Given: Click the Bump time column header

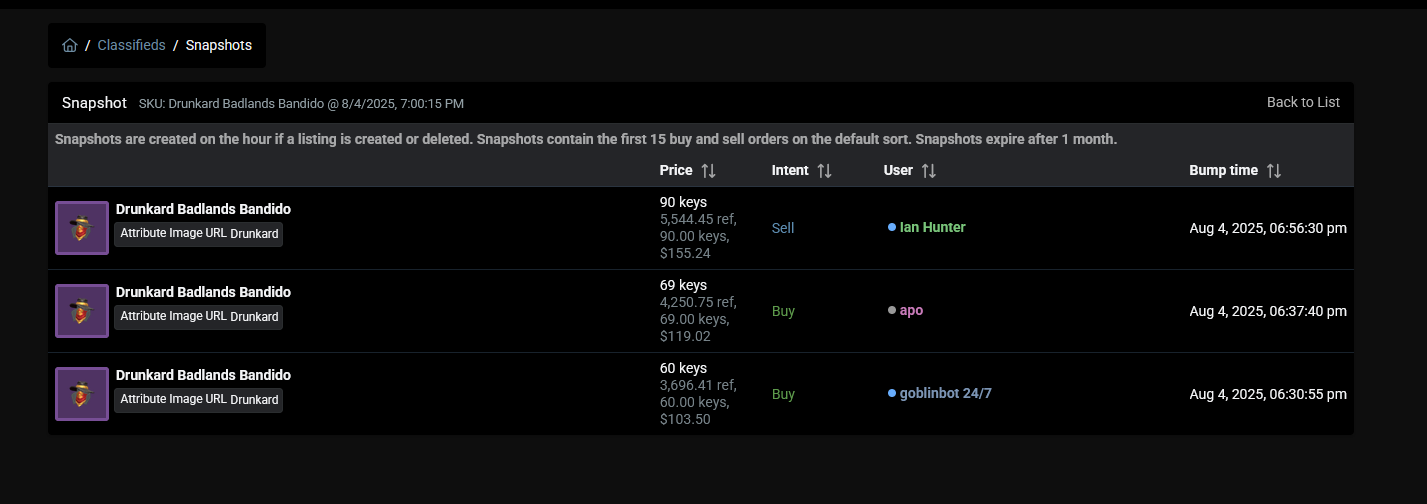Looking at the screenshot, I should 1223,170.
